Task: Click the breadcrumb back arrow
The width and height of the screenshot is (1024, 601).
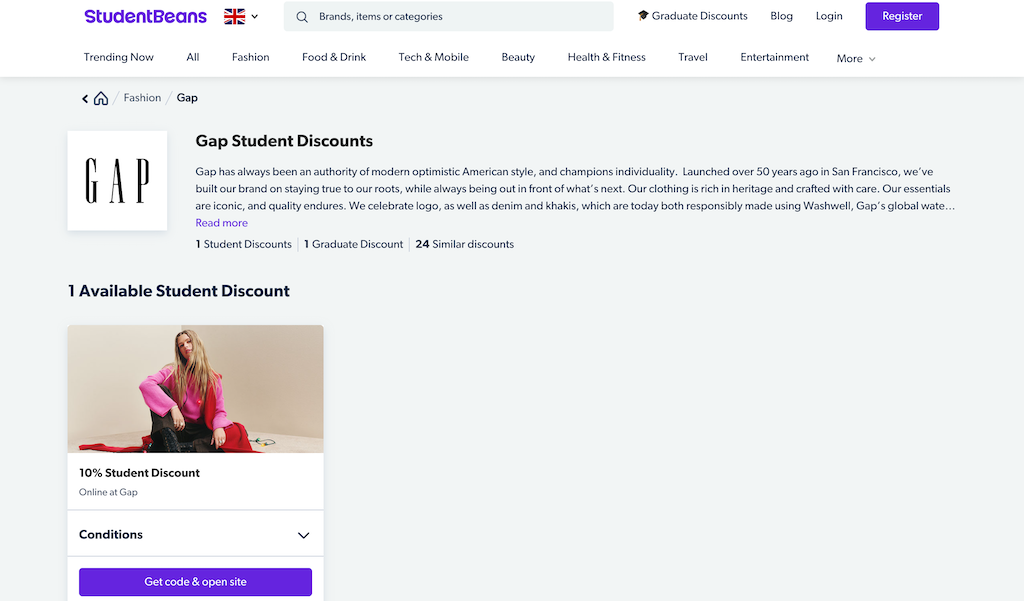Action: pyautogui.click(x=85, y=99)
